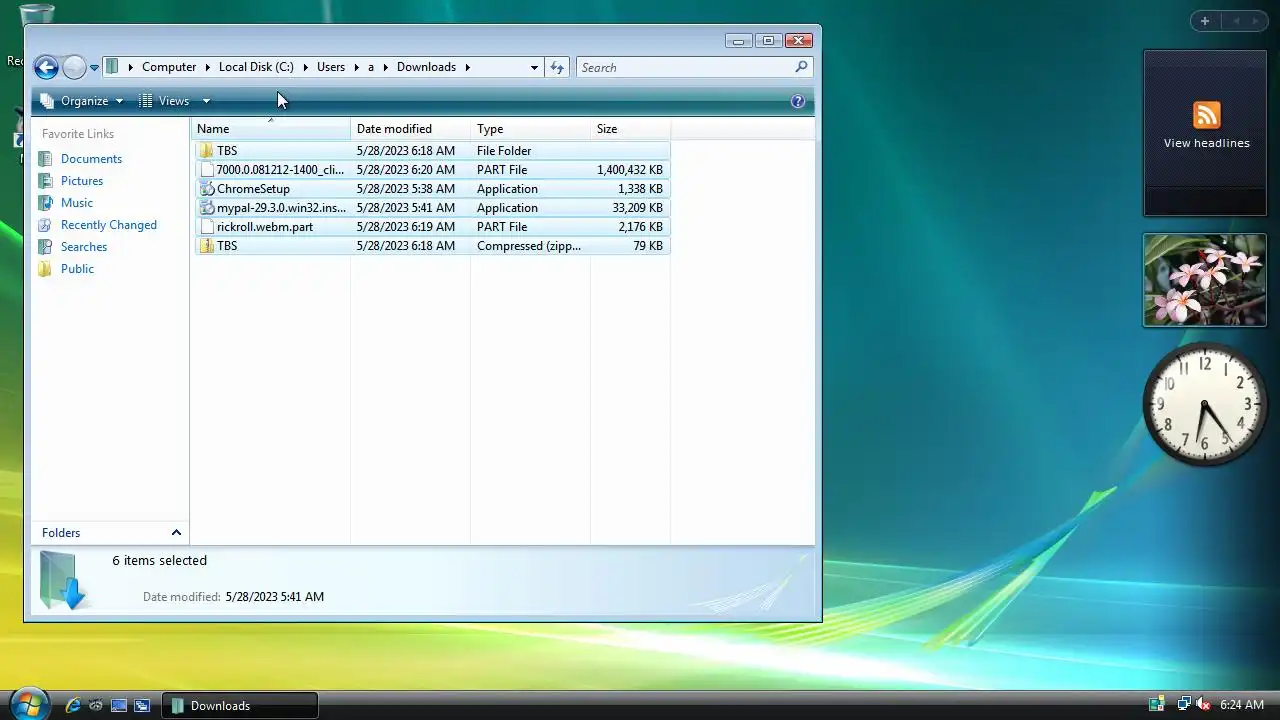This screenshot has width=1280, height=720.
Task: Expand arrow after Downloads breadcrumb
Action: pos(467,67)
